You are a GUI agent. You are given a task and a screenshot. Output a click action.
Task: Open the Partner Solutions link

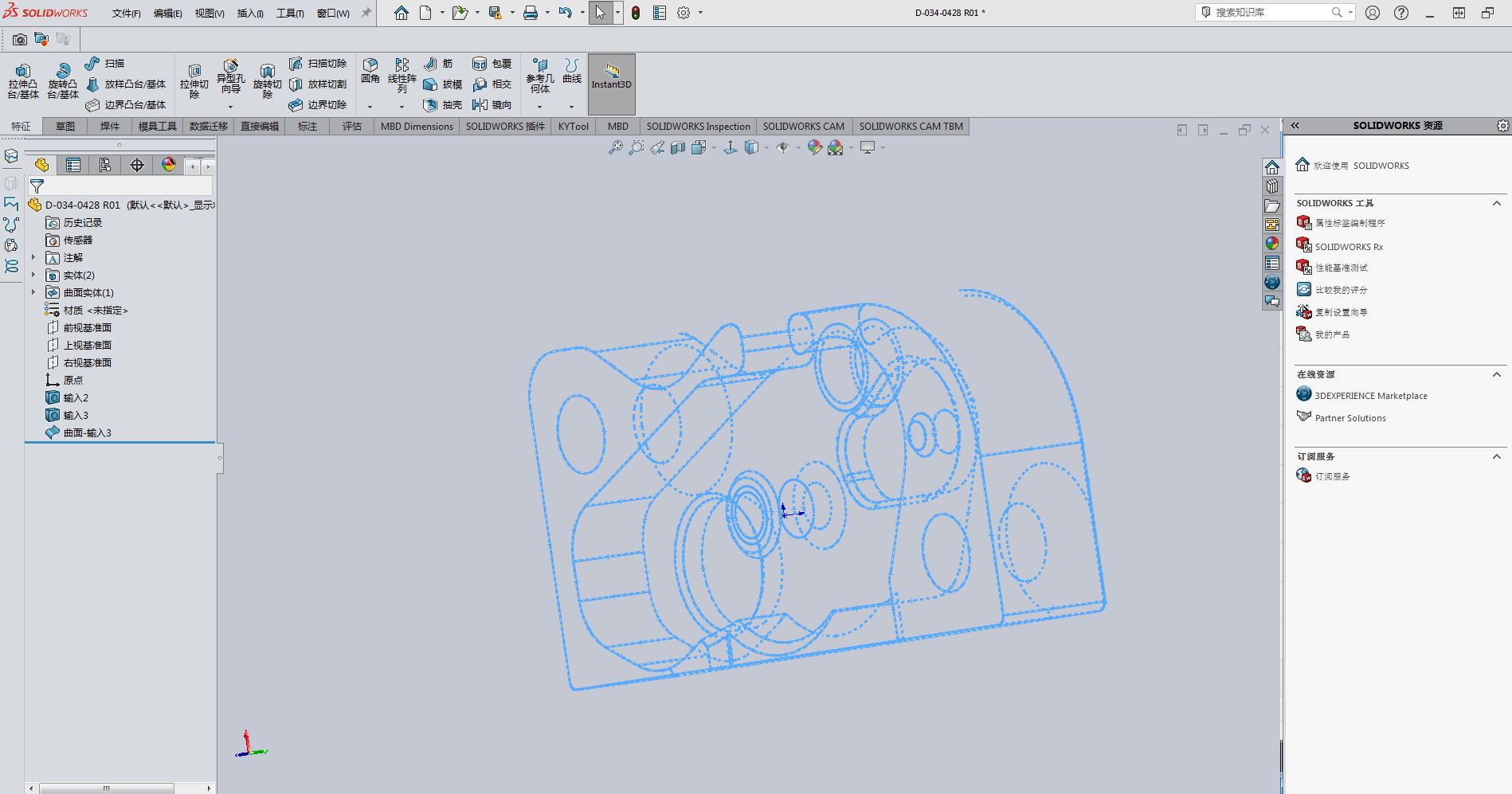[1350, 418]
